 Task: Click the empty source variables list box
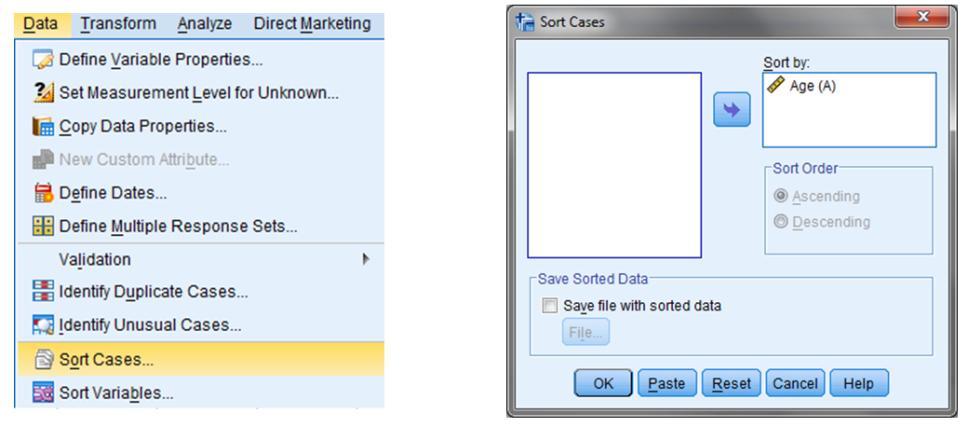click(614, 165)
